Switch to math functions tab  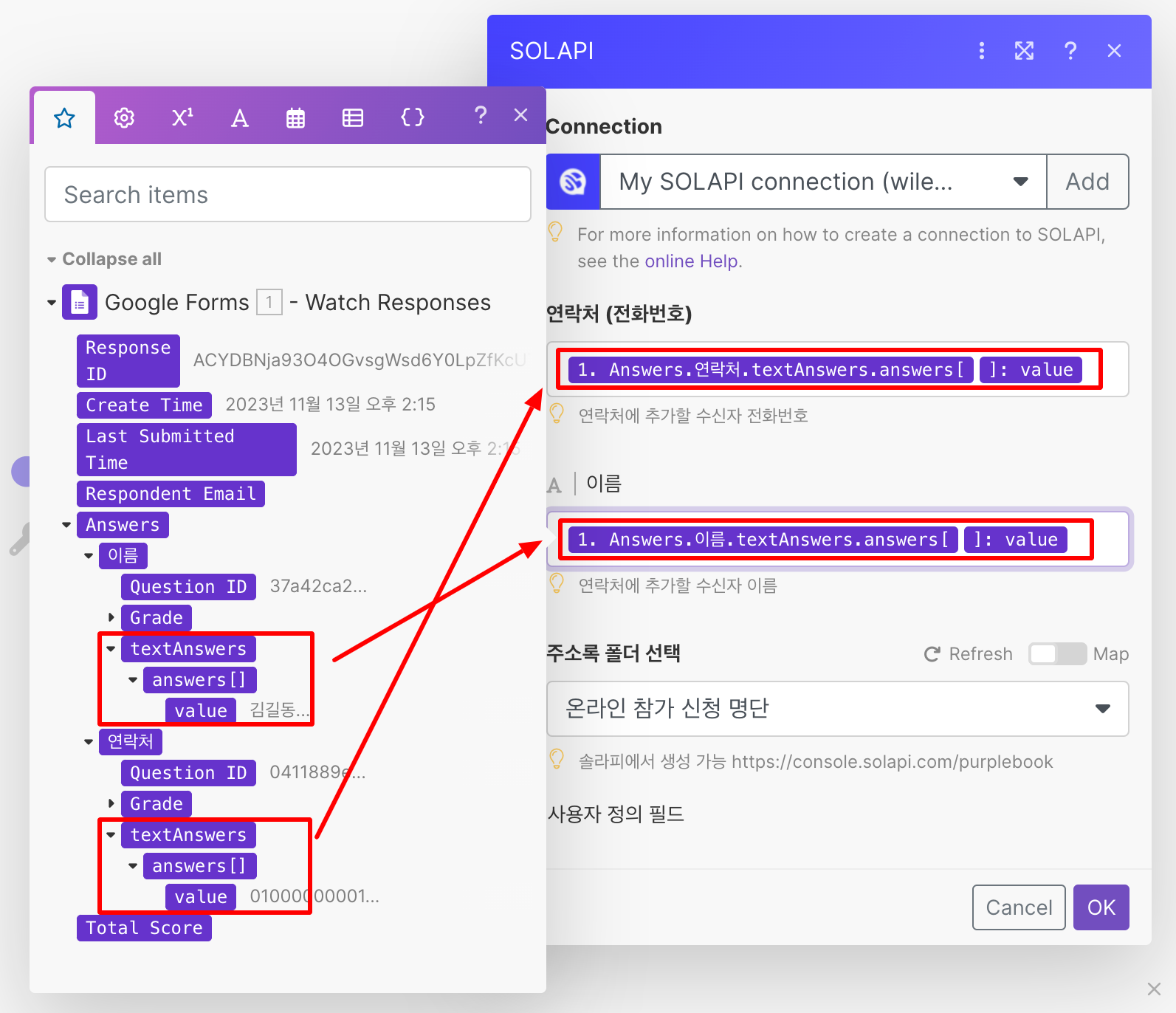tap(182, 117)
